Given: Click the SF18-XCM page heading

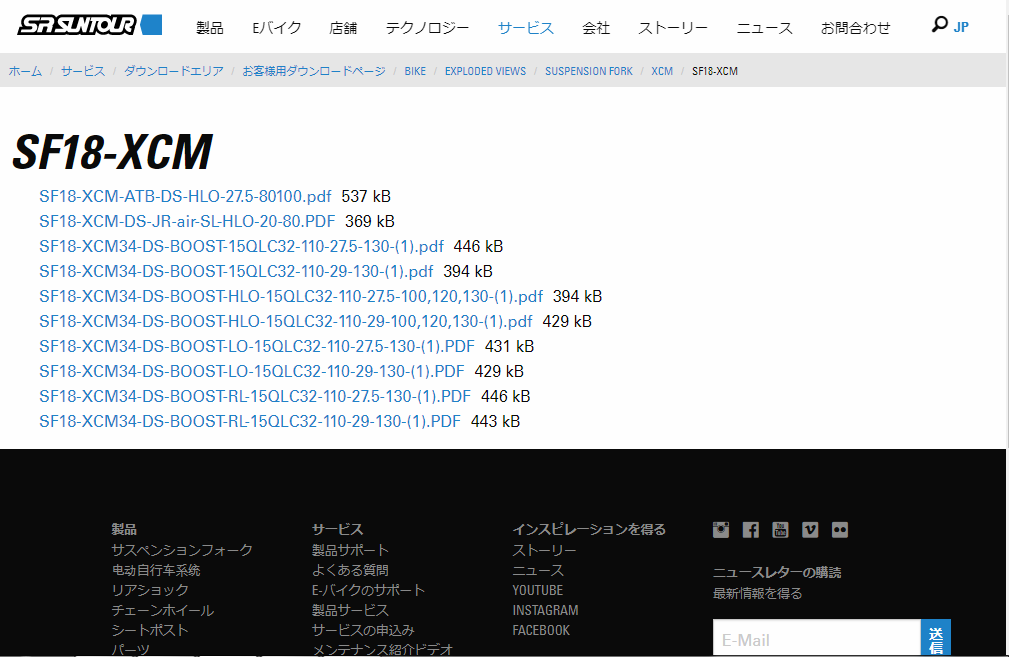Looking at the screenshot, I should [113, 153].
